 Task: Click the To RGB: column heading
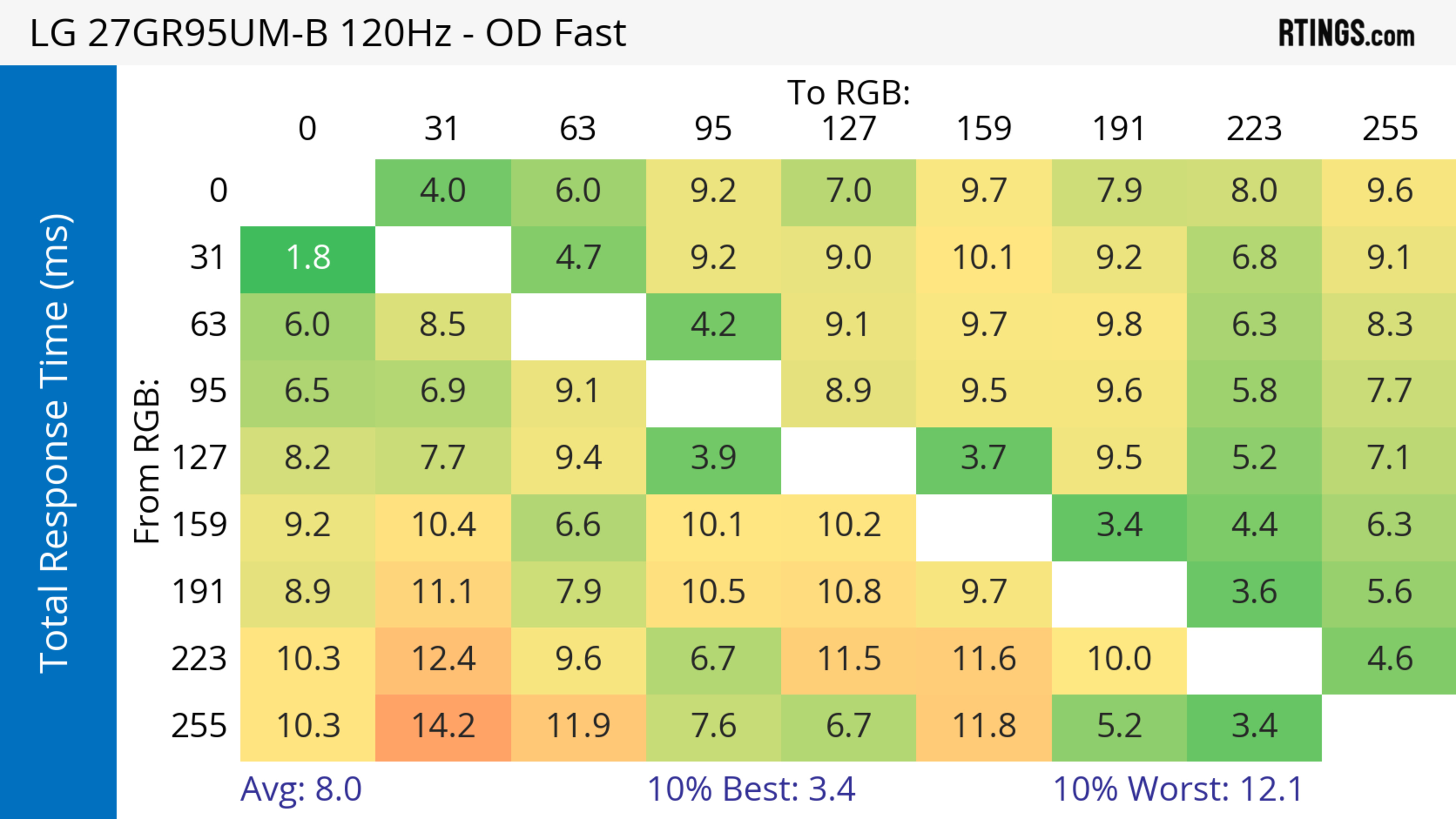(x=849, y=92)
